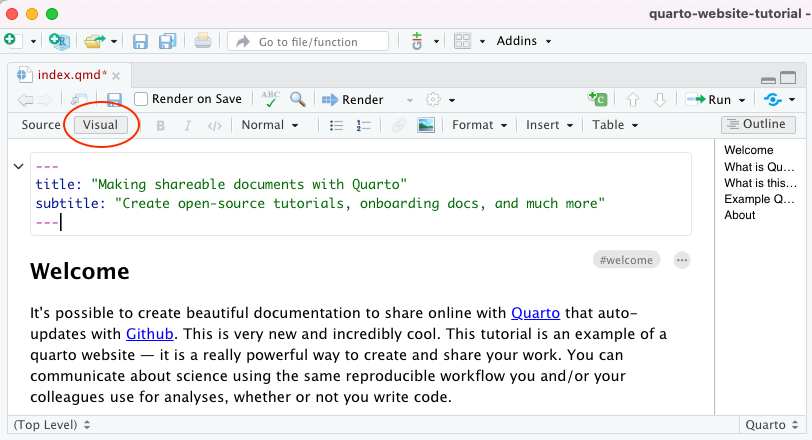Switch to Source editor mode
Image resolution: width=812 pixels, height=440 pixels.
tap(41, 125)
